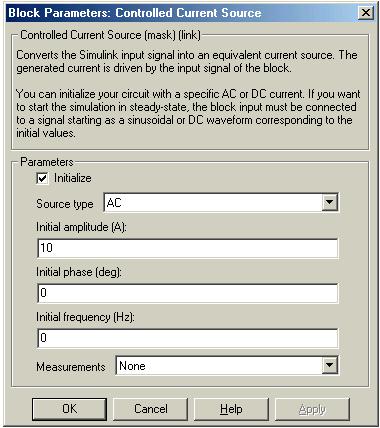Click the 'Controlled Current Source (mask) (link)' heading
The height and width of the screenshot is (428, 380).
pos(111,35)
